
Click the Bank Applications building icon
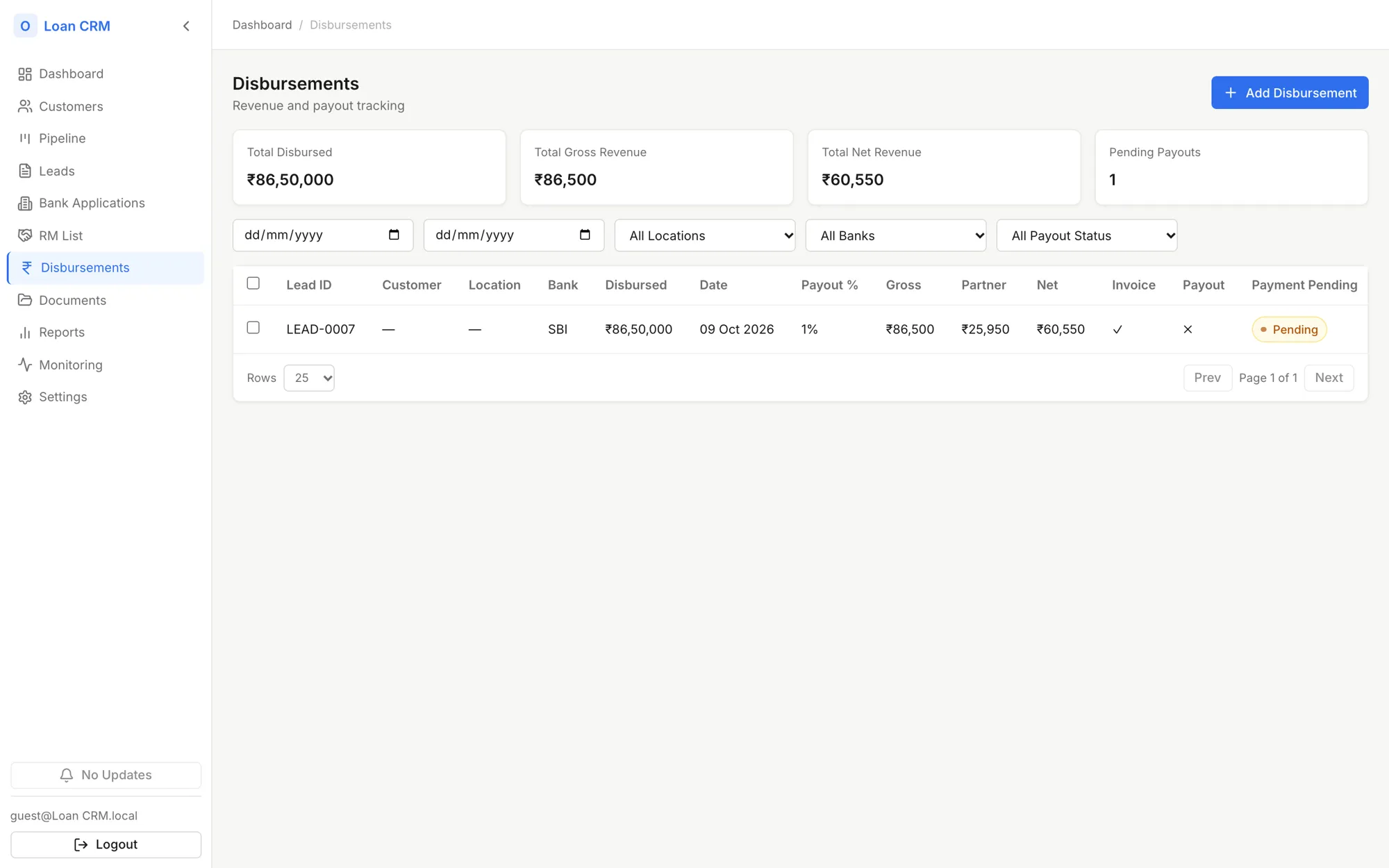click(x=25, y=203)
